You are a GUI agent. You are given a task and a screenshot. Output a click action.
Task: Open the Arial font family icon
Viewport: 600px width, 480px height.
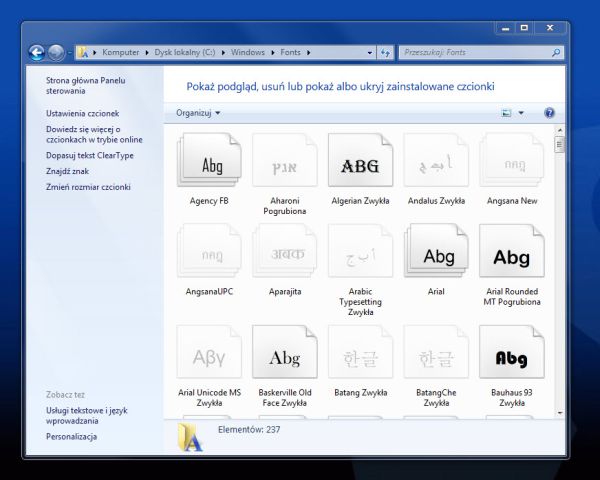pos(436,251)
